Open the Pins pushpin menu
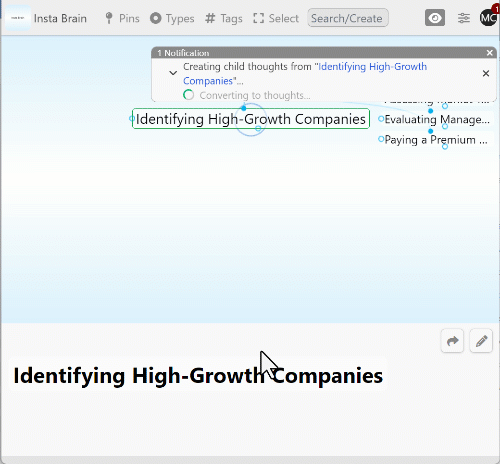The height and width of the screenshot is (464, 500). pos(122,18)
